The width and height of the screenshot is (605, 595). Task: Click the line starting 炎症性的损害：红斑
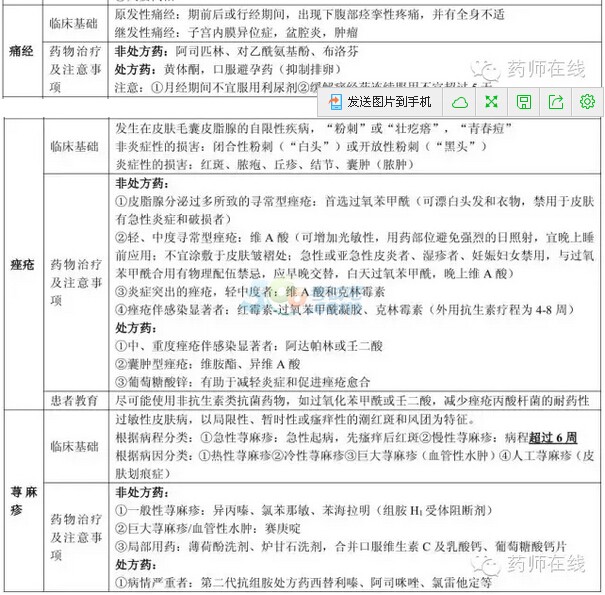[265, 165]
